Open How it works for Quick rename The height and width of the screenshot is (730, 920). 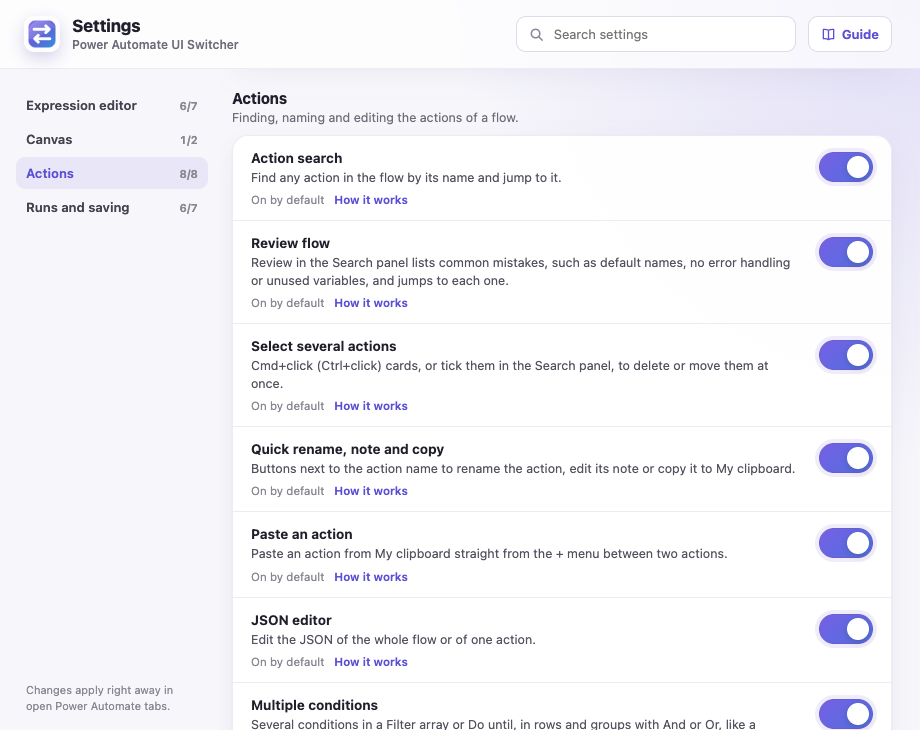(371, 491)
